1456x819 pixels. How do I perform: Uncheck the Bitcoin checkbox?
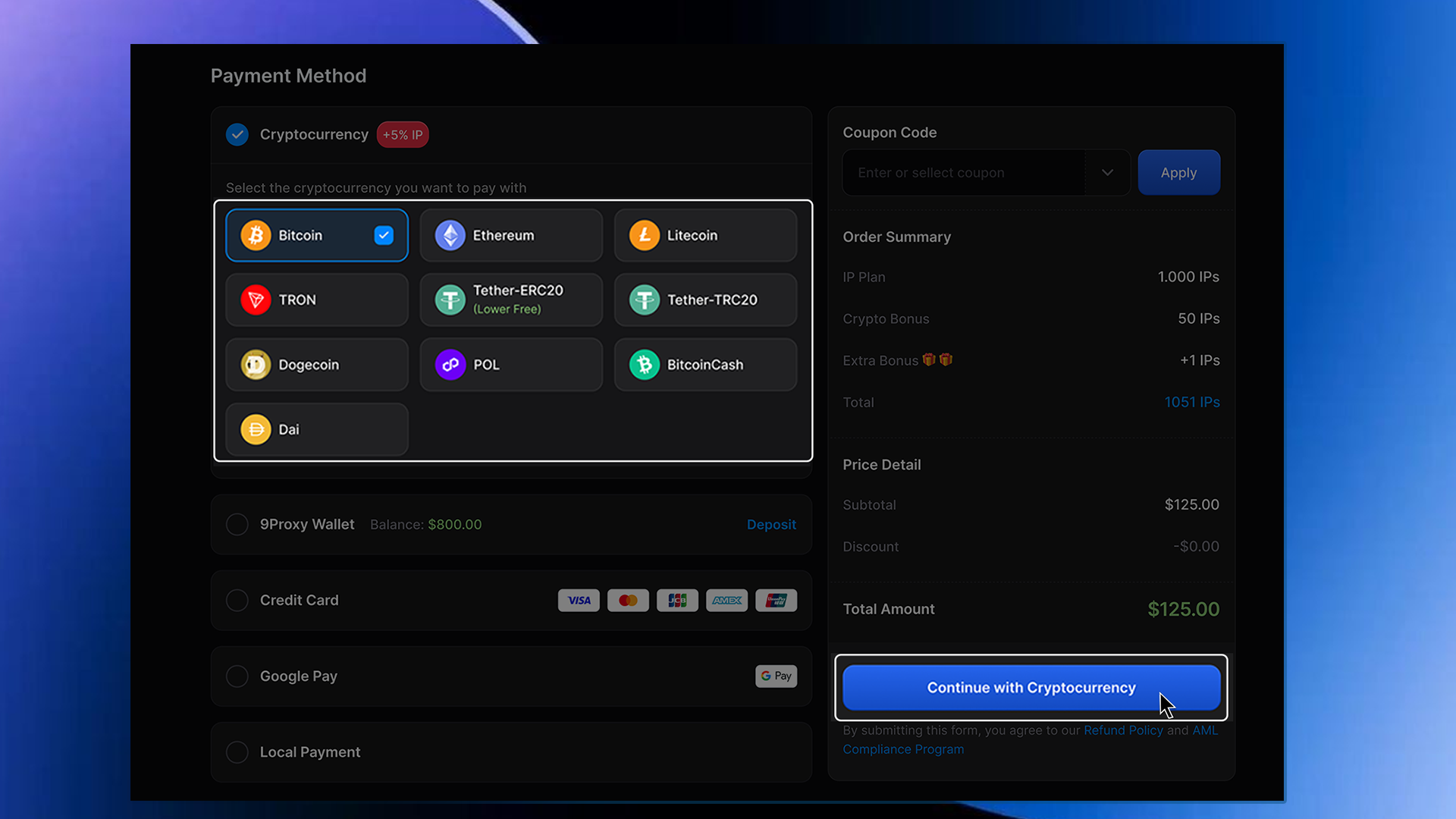click(x=384, y=236)
